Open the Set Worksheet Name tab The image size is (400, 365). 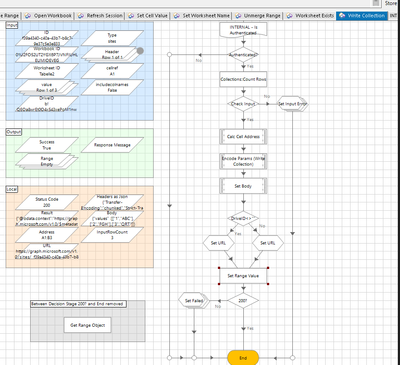point(202,16)
